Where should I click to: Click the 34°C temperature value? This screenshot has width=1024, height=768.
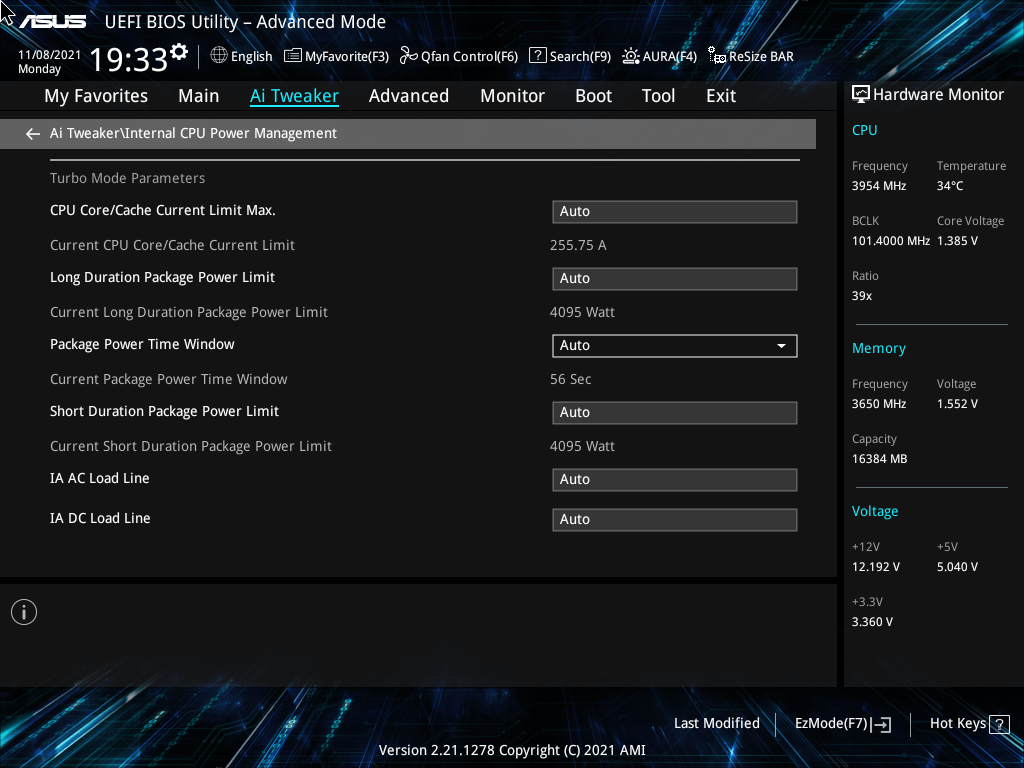pos(950,186)
